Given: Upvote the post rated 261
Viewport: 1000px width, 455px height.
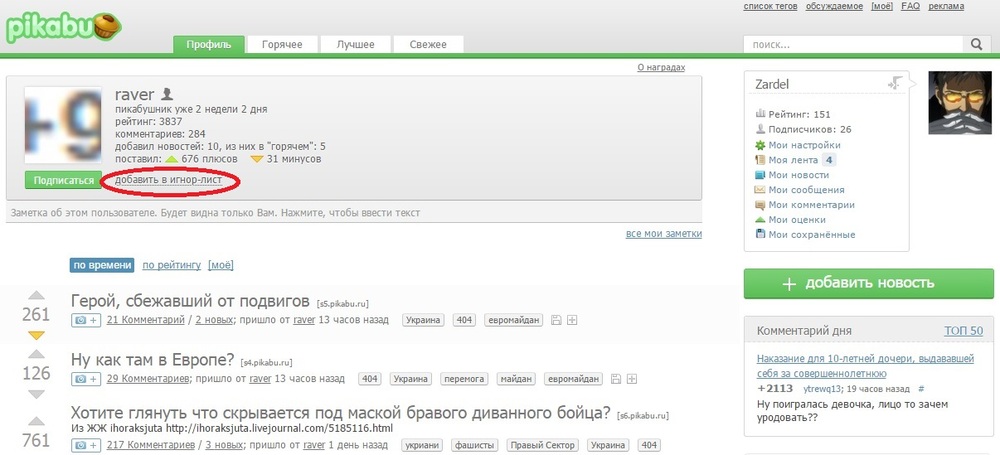Looking at the screenshot, I should coord(36,297).
